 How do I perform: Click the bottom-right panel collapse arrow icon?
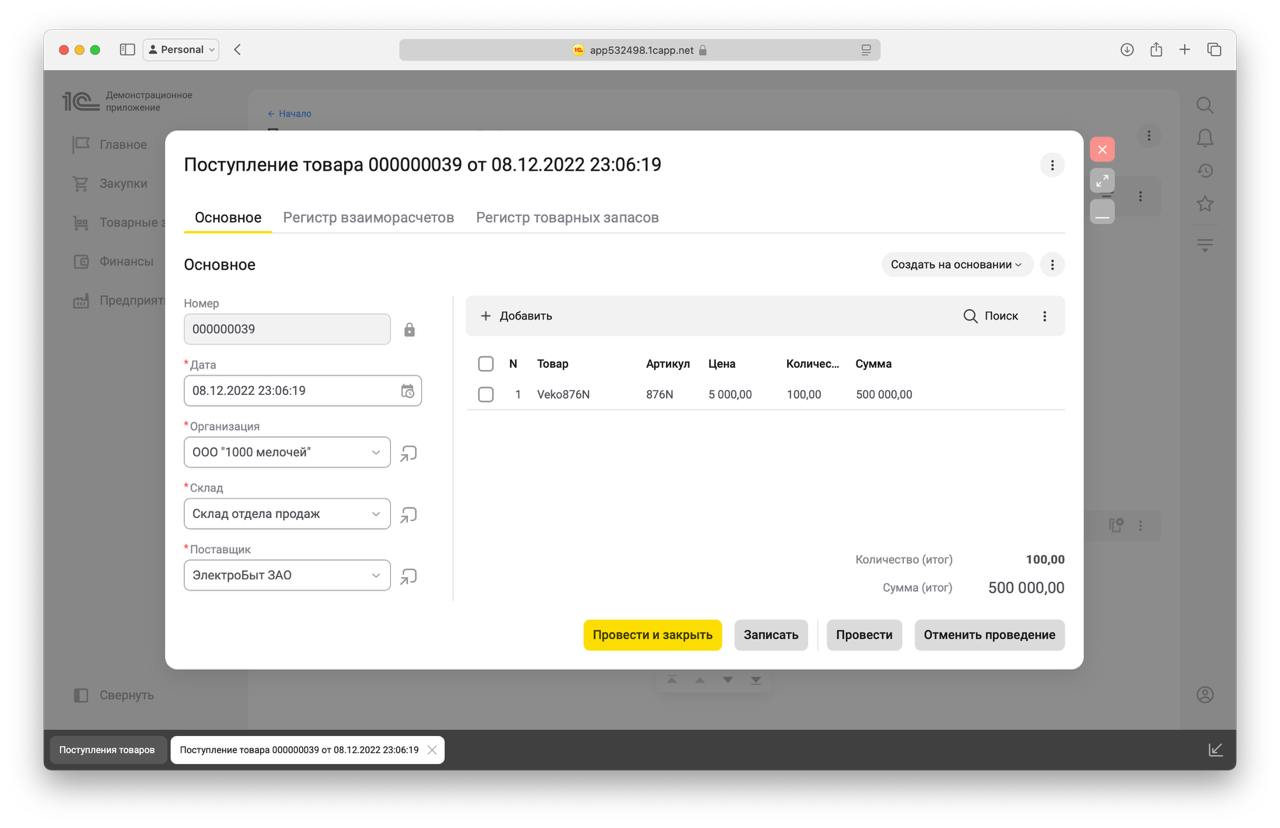point(1215,750)
